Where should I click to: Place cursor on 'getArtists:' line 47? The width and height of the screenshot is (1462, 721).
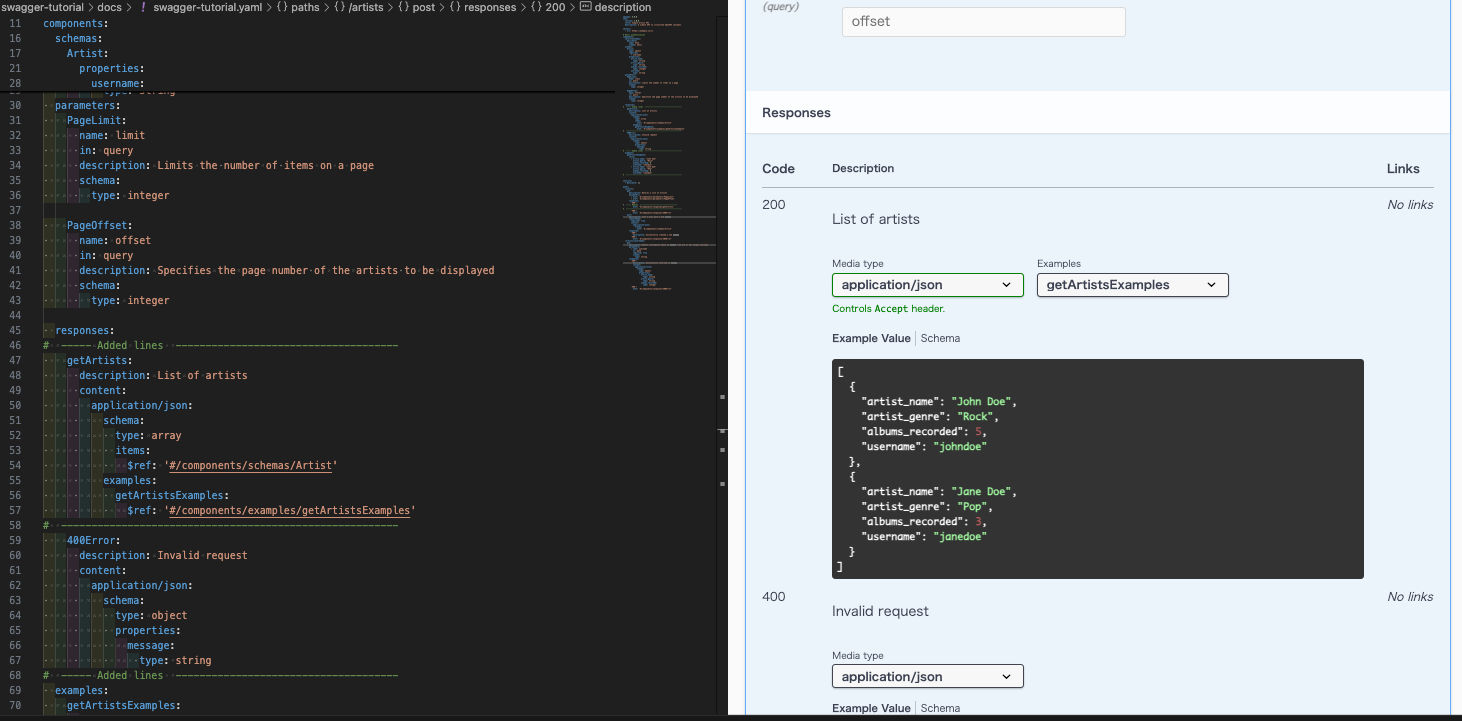tap(99, 360)
